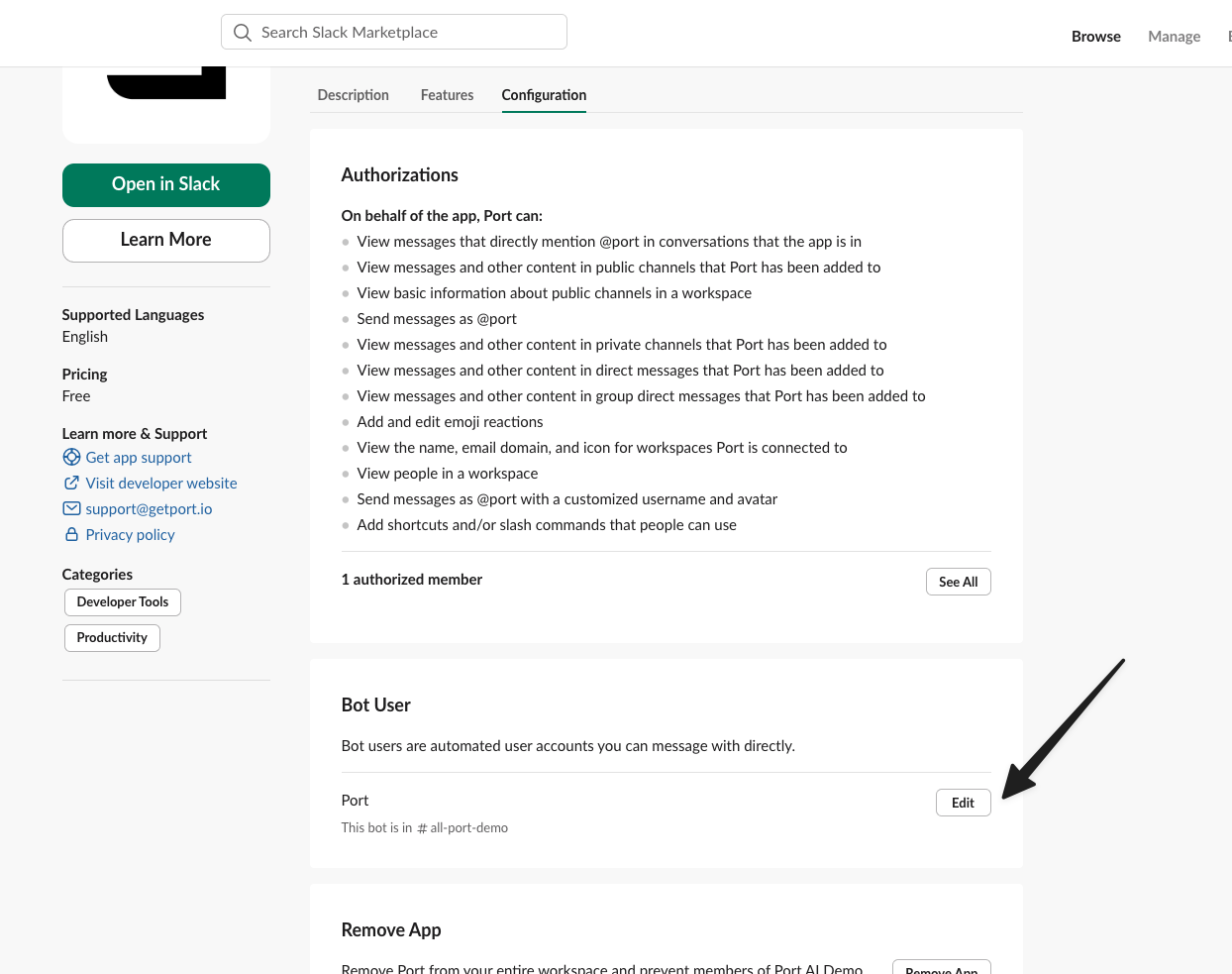Switch to the Features tab
Image resolution: width=1232 pixels, height=974 pixels.
click(x=447, y=95)
